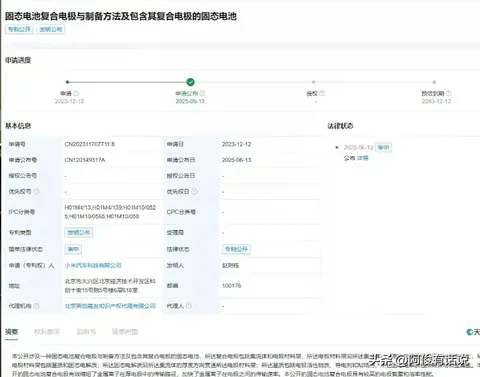The height and width of the screenshot is (377, 480).
Task: Click the 预估到期 dot at timeline end
Action: click(434, 82)
